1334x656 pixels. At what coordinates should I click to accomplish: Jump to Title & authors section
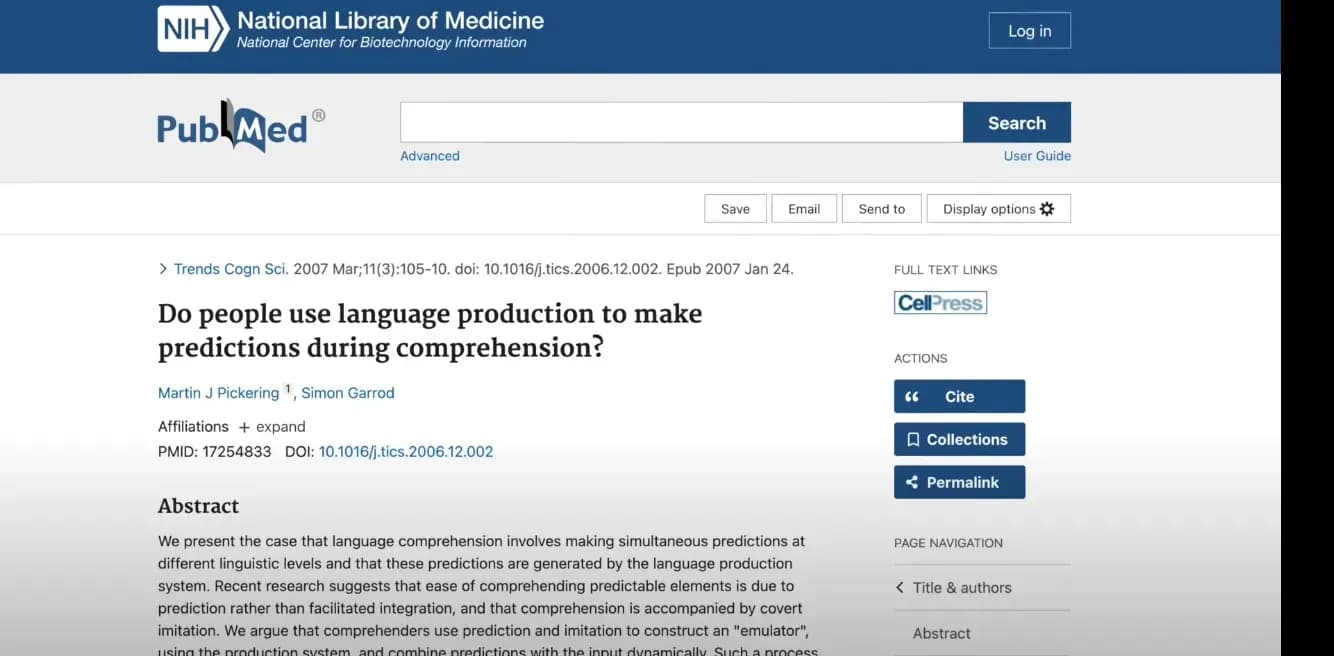pyautogui.click(x=961, y=588)
